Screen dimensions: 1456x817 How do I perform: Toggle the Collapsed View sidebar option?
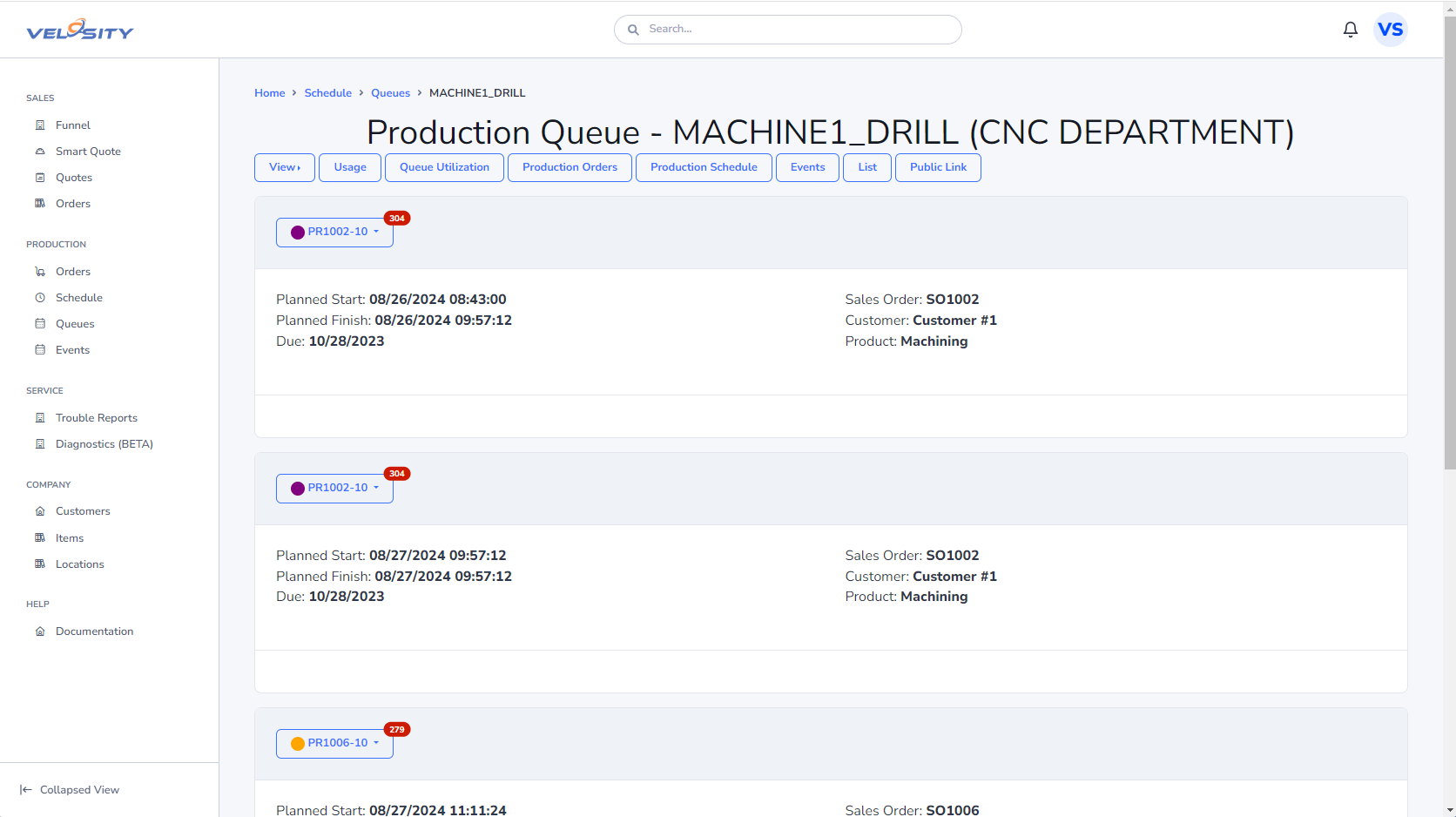click(x=70, y=790)
